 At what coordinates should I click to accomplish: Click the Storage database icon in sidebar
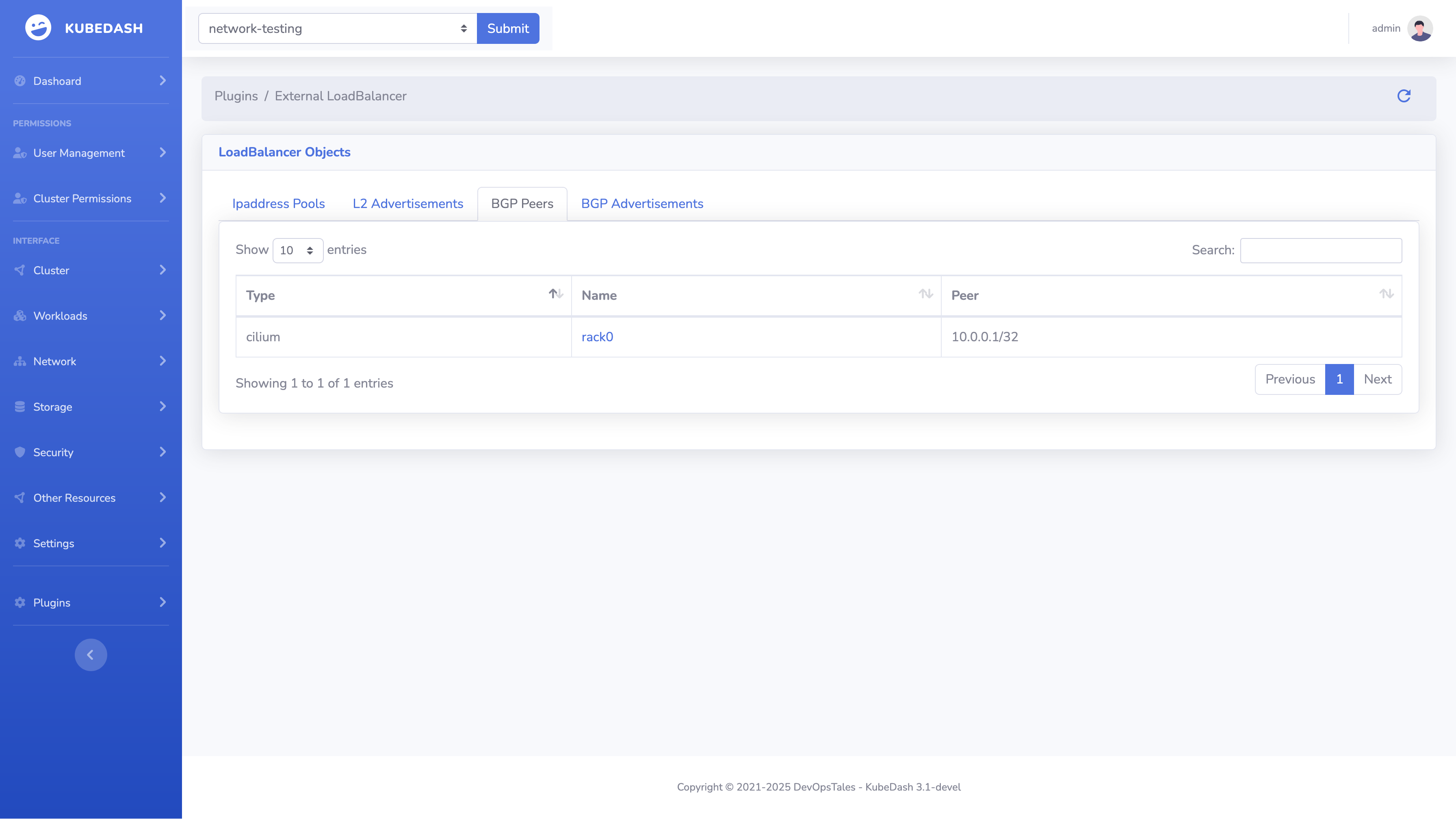coord(20,407)
